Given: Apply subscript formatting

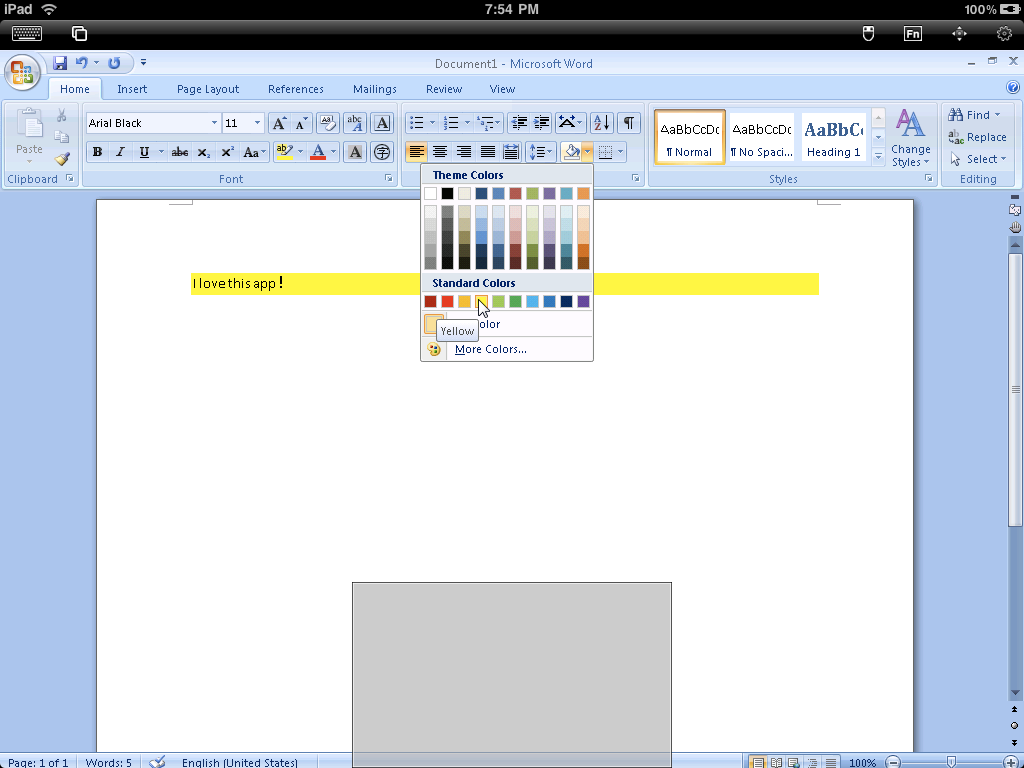Looking at the screenshot, I should click(204, 152).
